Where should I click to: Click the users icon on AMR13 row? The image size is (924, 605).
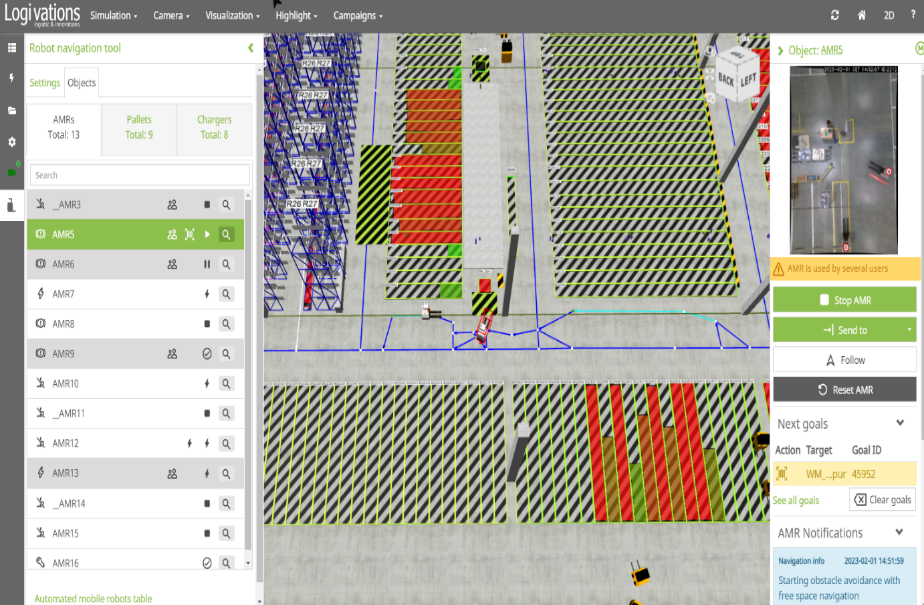(x=172, y=474)
